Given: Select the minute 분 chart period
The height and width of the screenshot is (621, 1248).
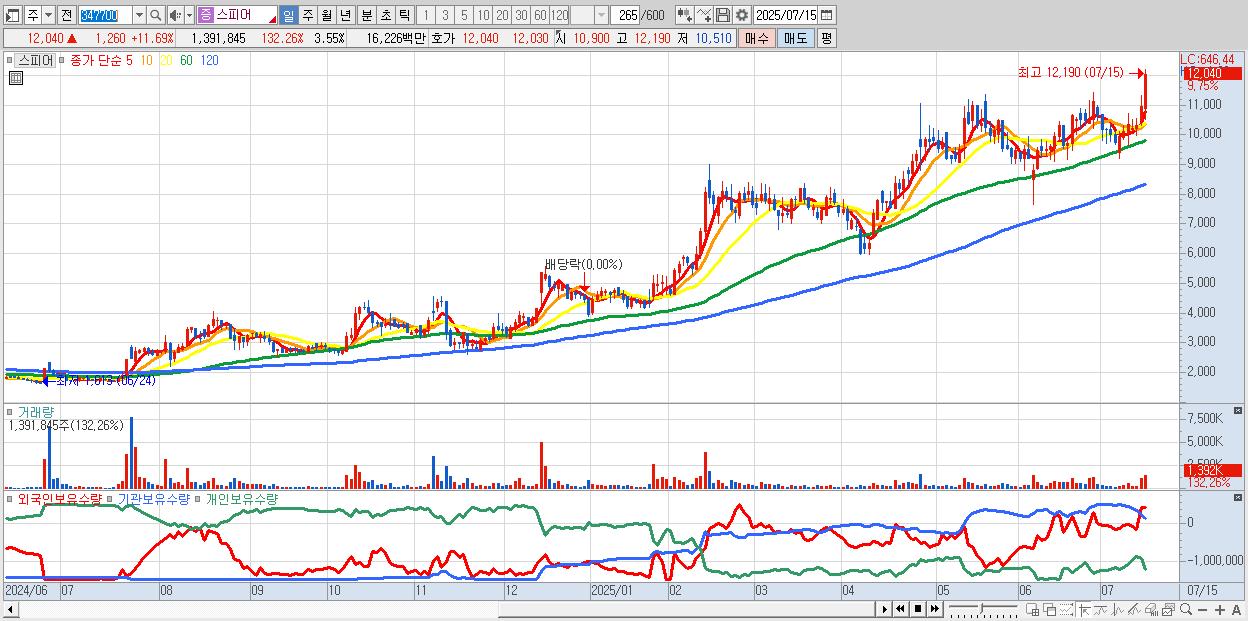Looking at the screenshot, I should pos(366,15).
